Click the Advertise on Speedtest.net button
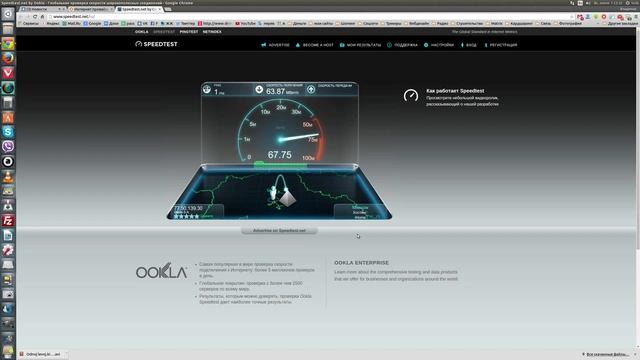The width and height of the screenshot is (640, 360). [279, 231]
